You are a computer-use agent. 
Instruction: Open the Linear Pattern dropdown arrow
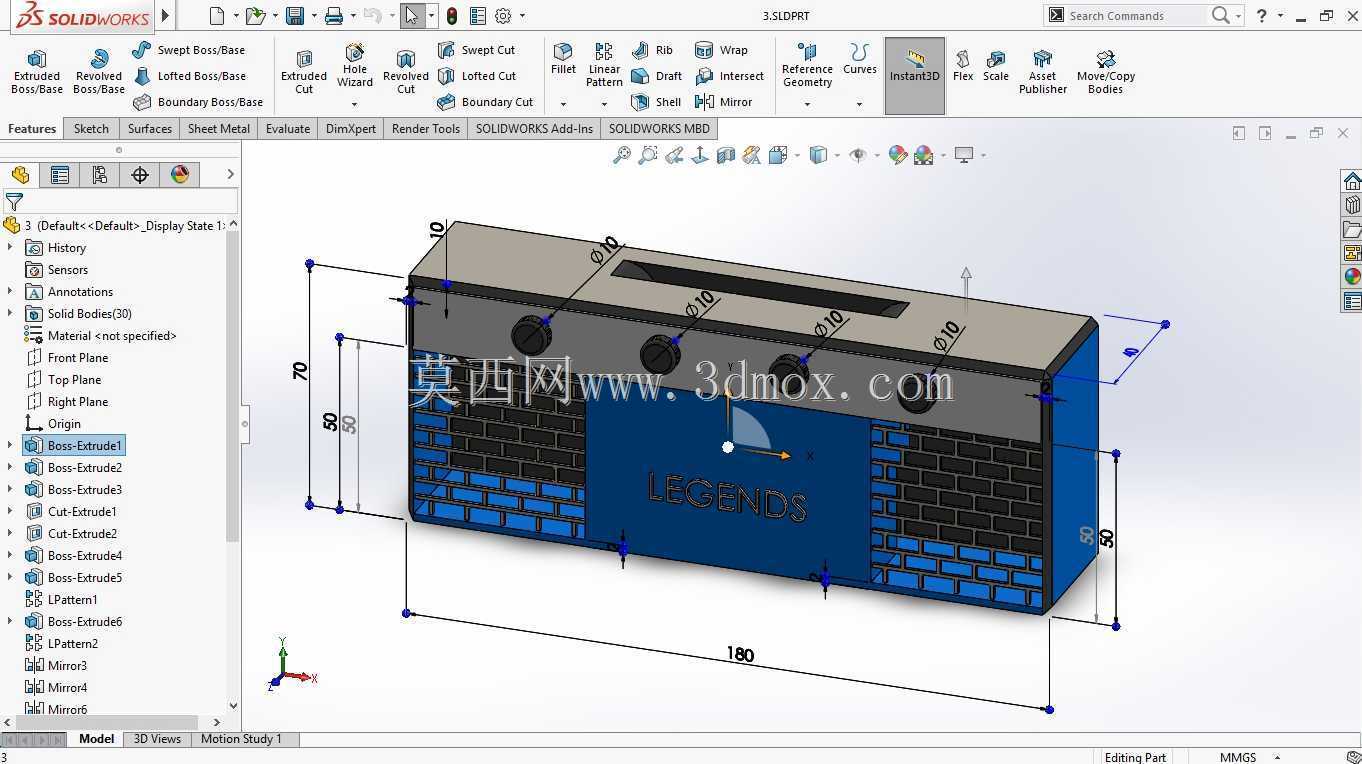pos(604,104)
